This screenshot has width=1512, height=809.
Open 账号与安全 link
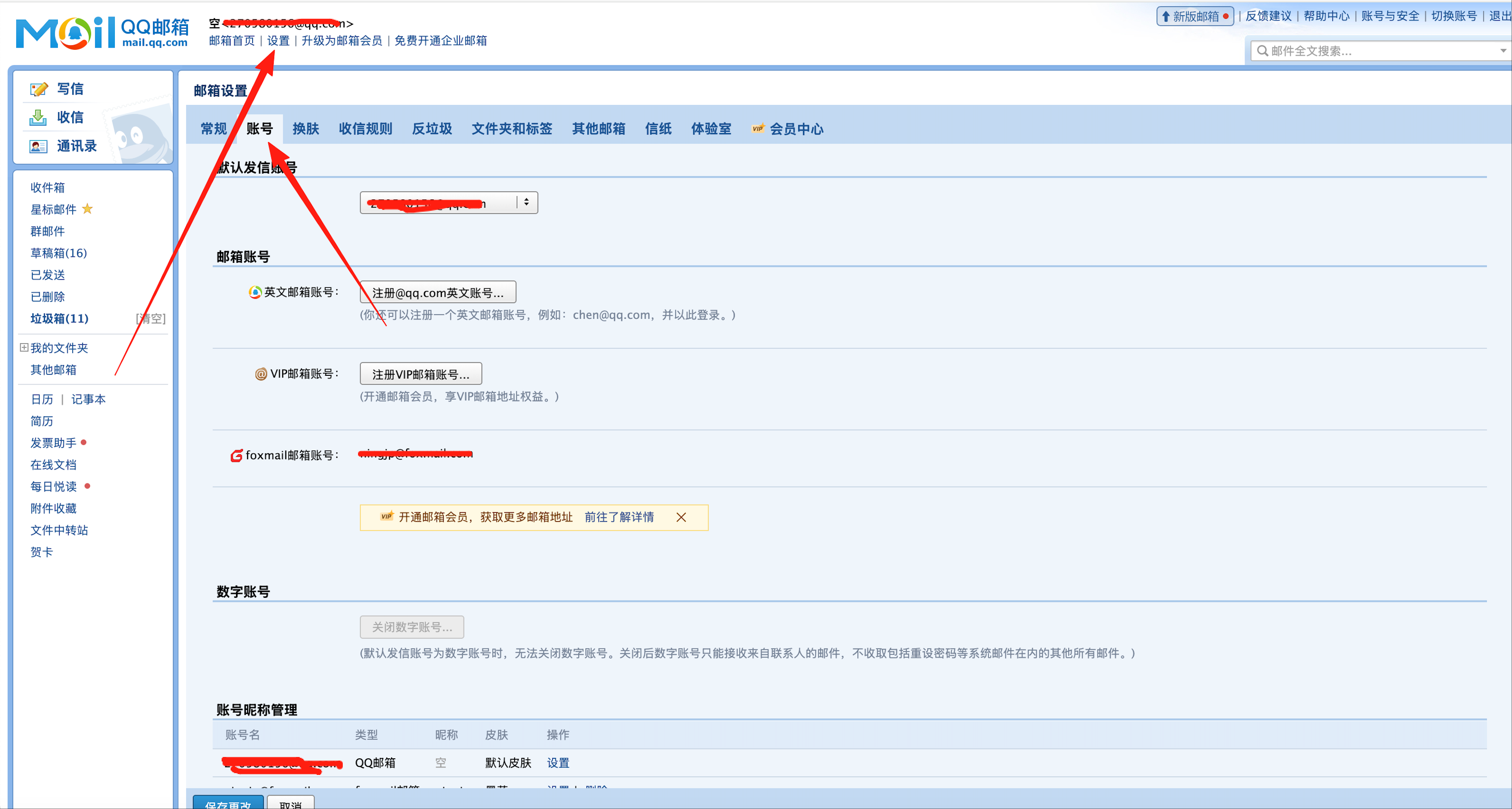pyautogui.click(x=1390, y=17)
